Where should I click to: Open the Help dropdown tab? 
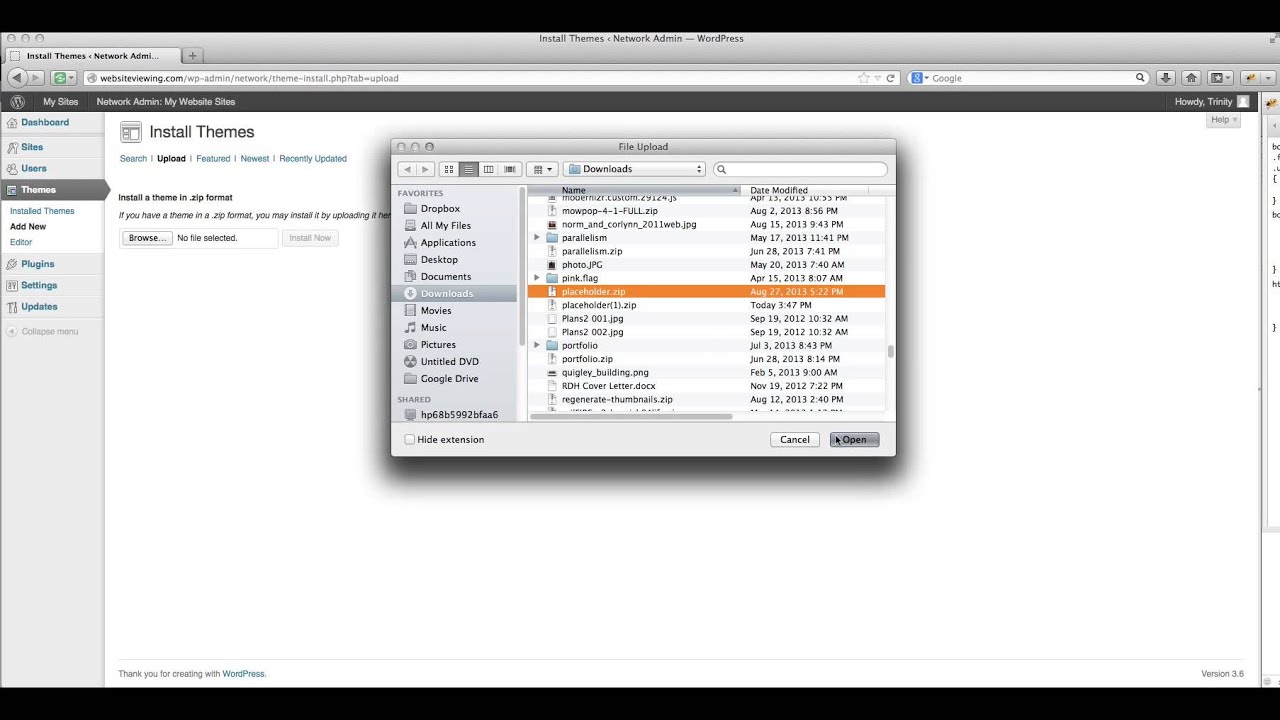click(x=1224, y=120)
